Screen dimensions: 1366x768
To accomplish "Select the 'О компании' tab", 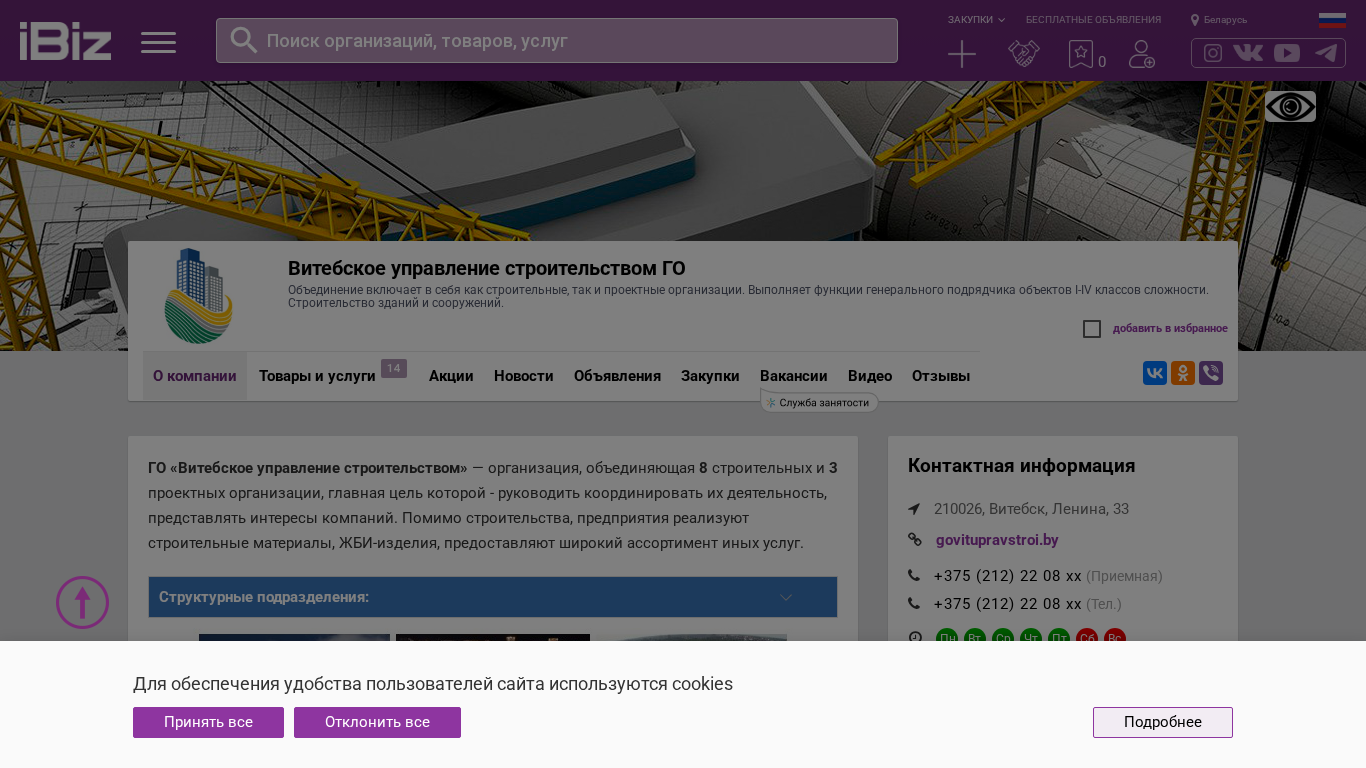I will (195, 376).
